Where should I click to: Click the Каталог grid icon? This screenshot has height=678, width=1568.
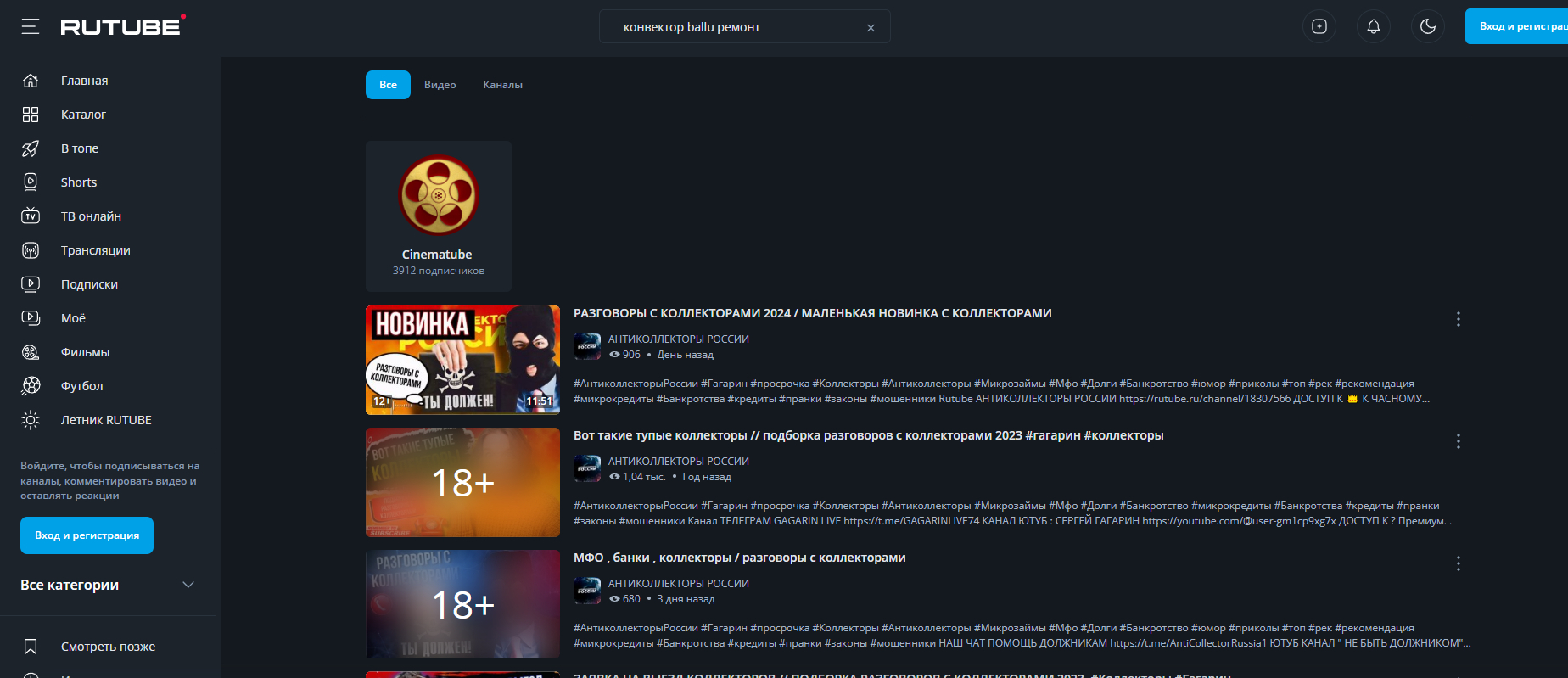tap(31, 115)
